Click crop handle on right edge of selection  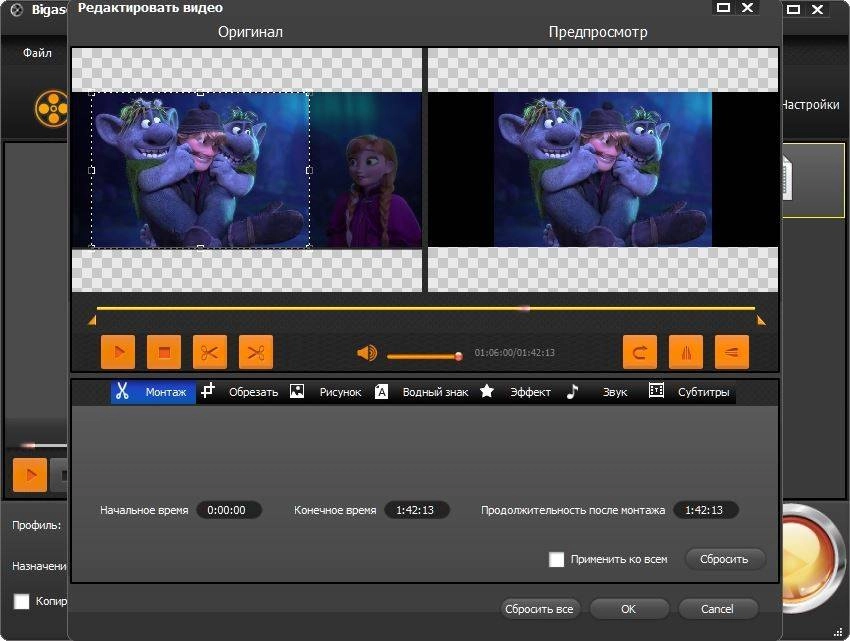(309, 170)
